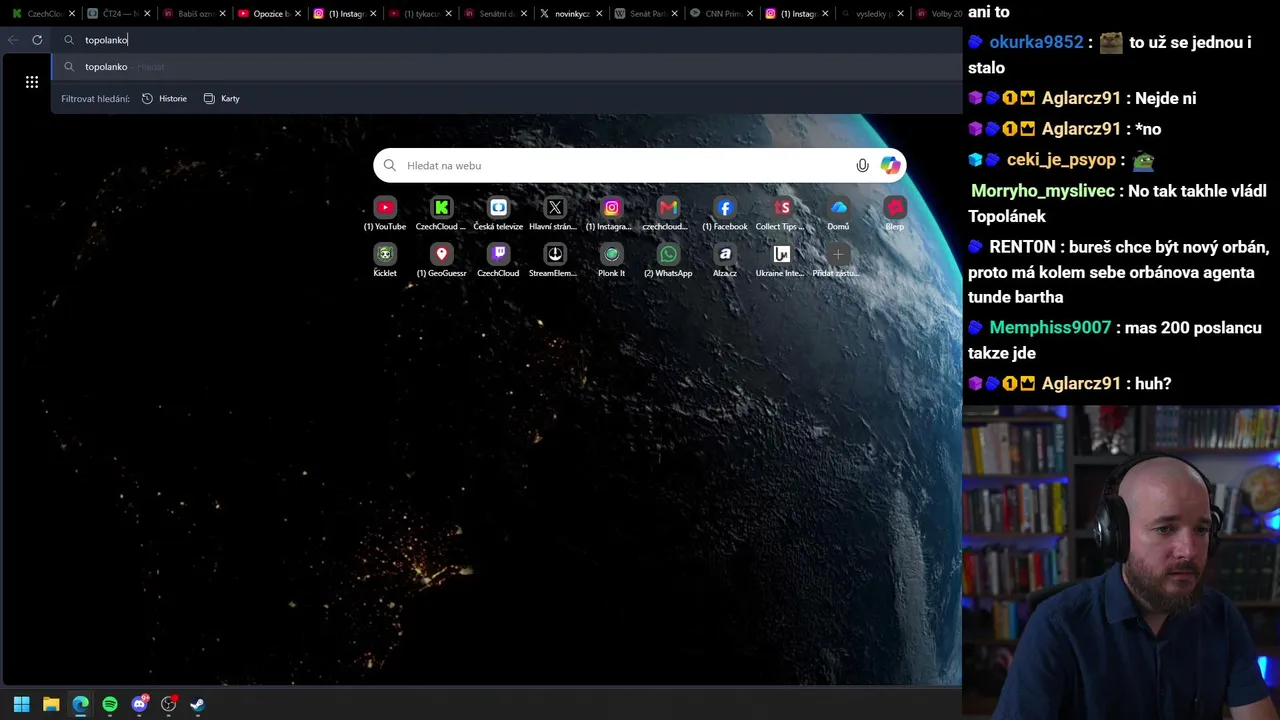The width and height of the screenshot is (1280, 720).
Task: Close the novinkycz X tab
Action: click(x=599, y=14)
